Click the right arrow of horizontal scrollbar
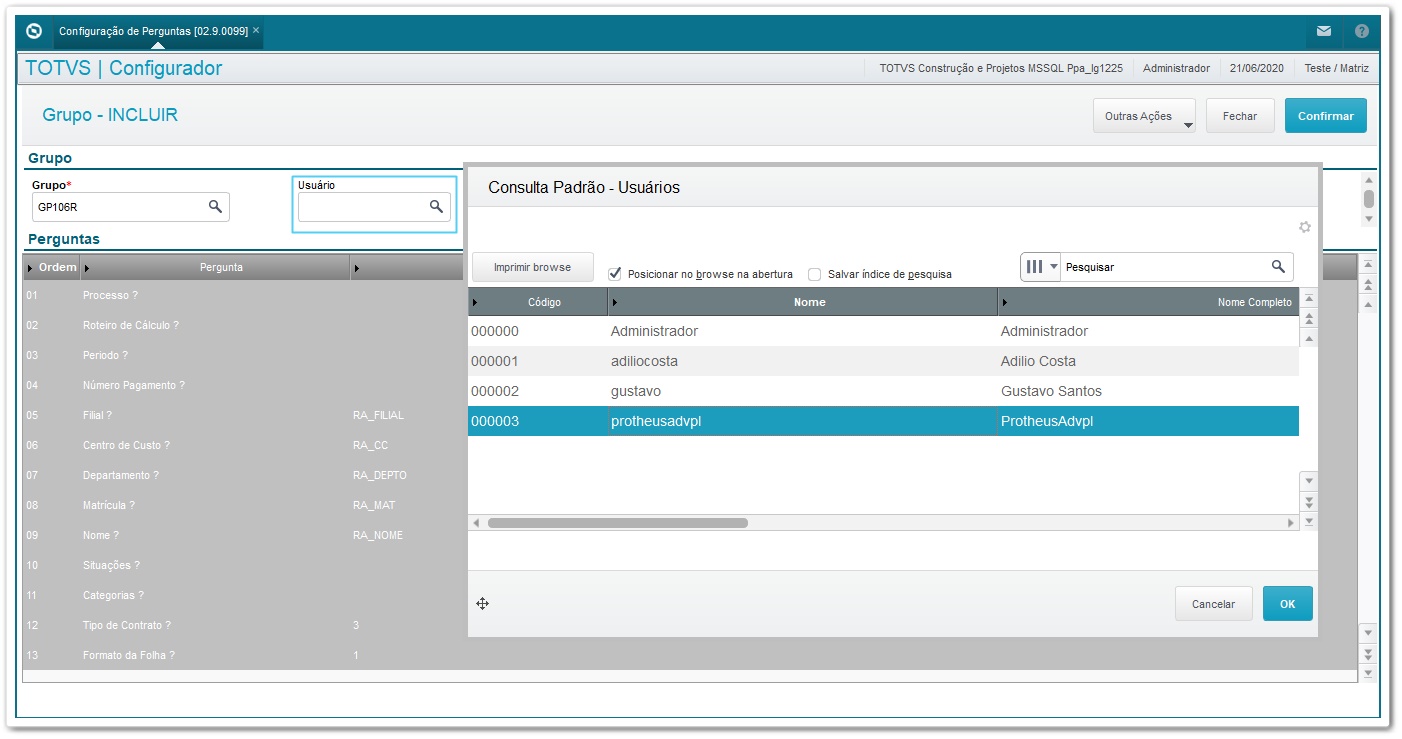Image resolution: width=1402 pixels, height=739 pixels. (x=1290, y=523)
